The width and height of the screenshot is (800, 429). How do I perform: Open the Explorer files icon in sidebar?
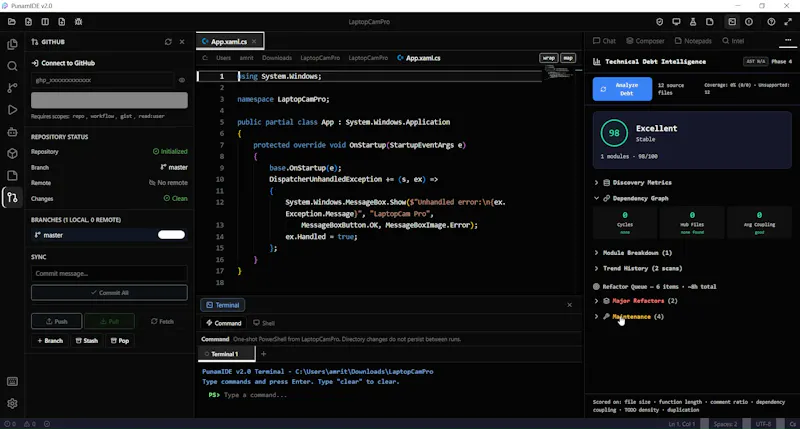(x=12, y=44)
